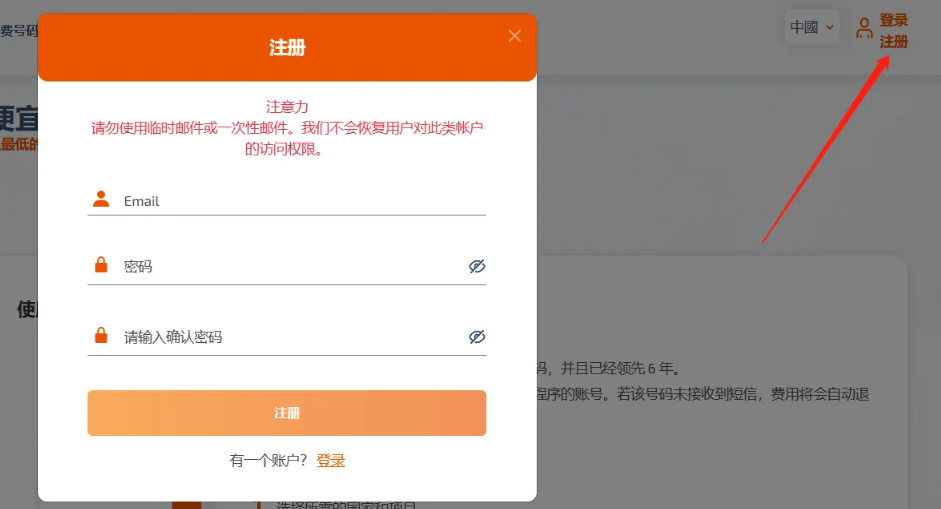This screenshot has width=941, height=509.
Task: Close the 注册 registration dialog
Action: (514, 36)
